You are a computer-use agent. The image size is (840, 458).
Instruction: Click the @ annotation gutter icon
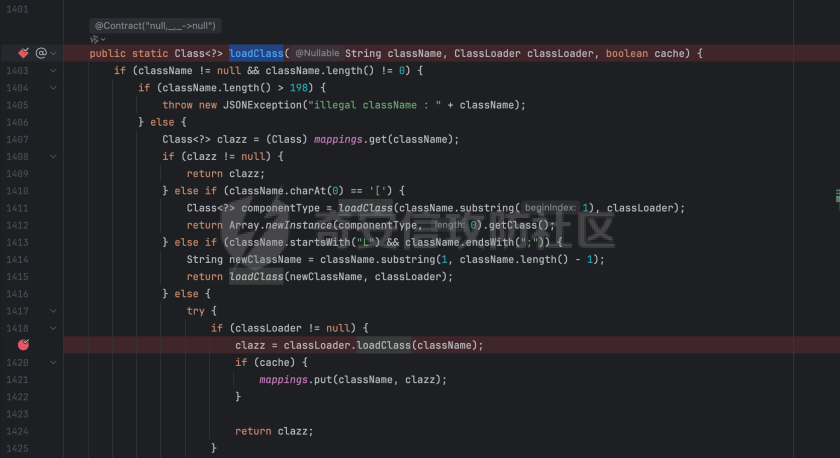point(41,53)
